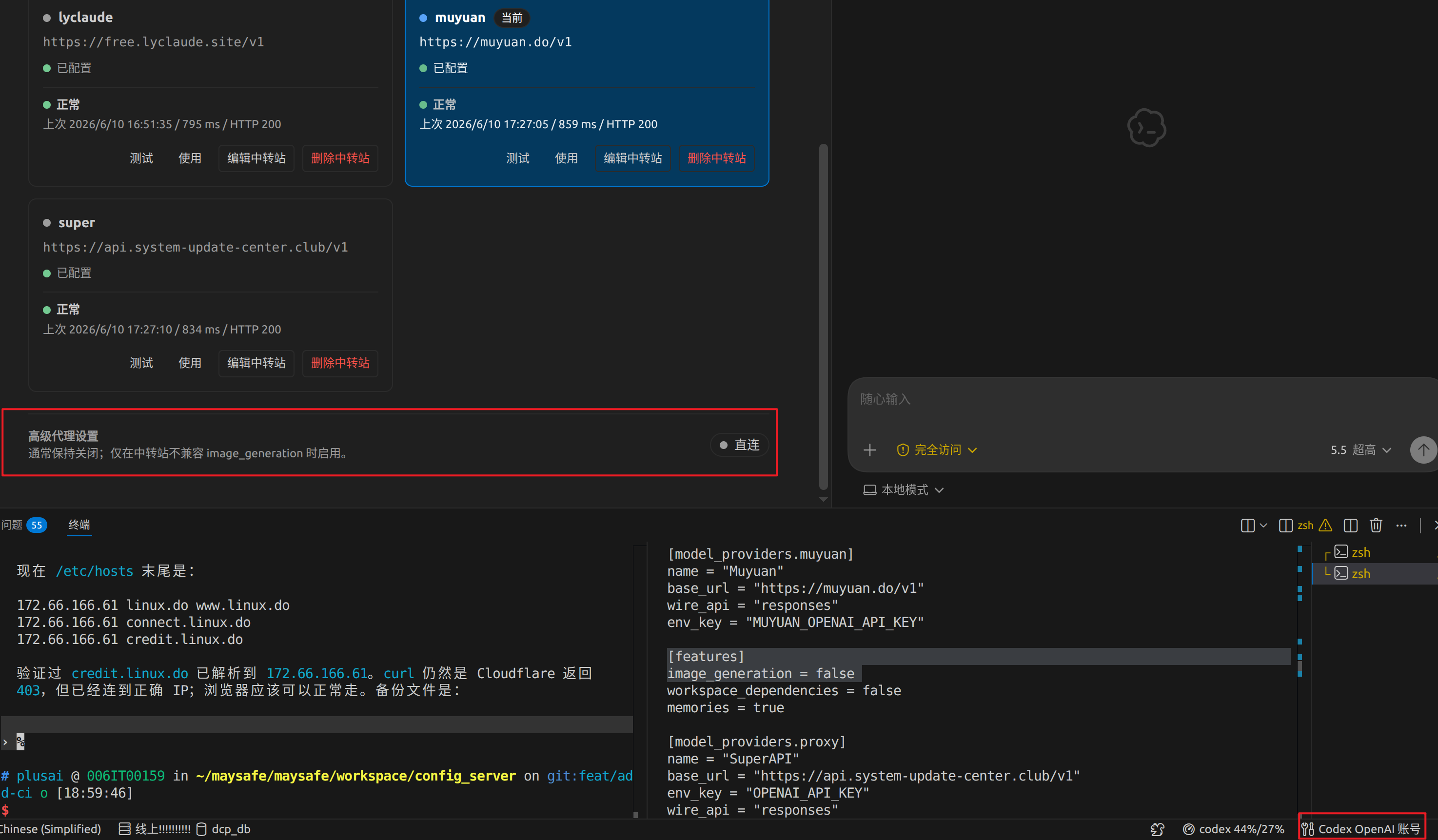This screenshot has height=840, width=1438.
Task: Click the Codex logo in chat pane
Action: pos(1146,128)
